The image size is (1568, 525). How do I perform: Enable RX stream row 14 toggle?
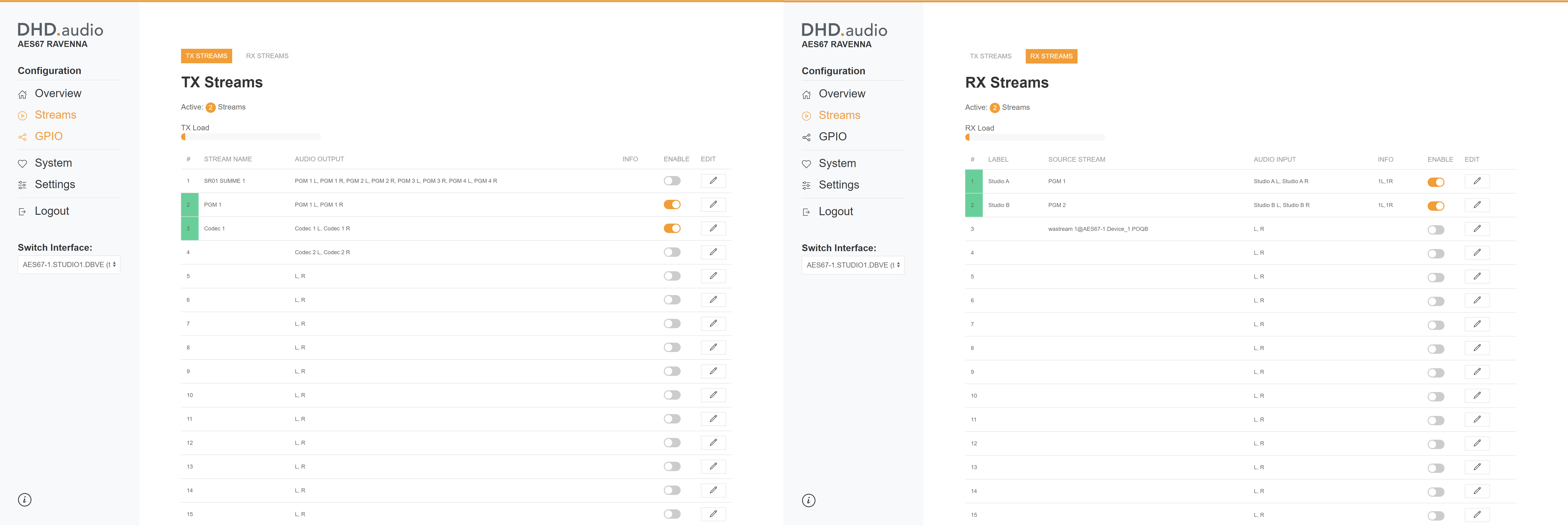[x=1436, y=492]
